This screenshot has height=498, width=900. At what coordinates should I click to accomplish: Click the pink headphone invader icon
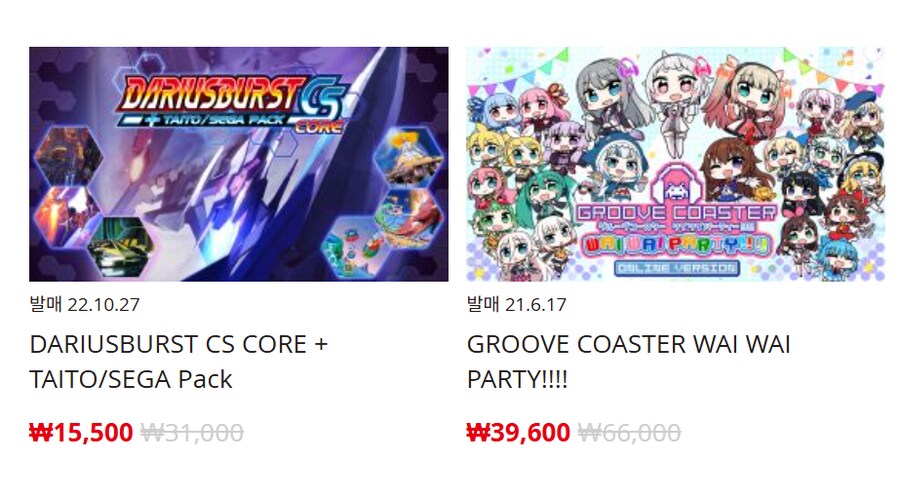point(676,184)
